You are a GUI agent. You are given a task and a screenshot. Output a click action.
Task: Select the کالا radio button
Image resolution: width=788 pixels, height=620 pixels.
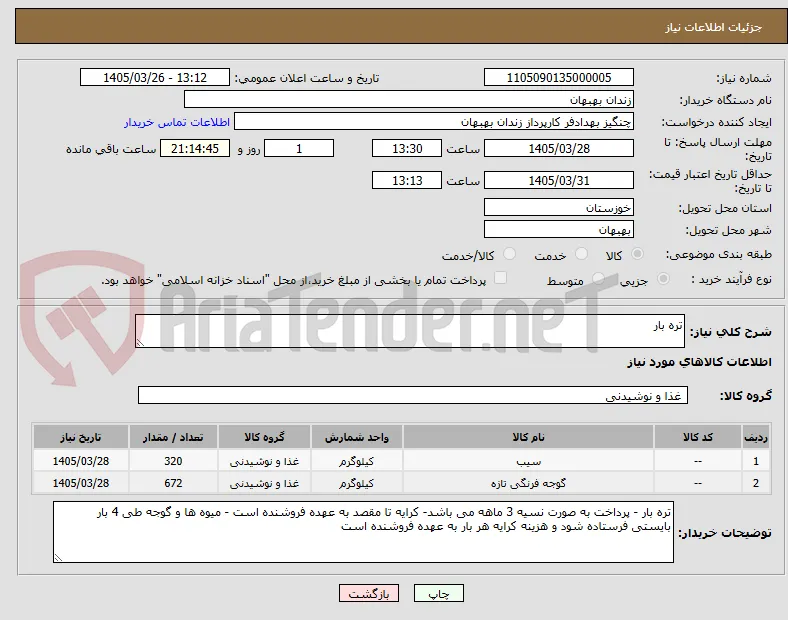[637, 254]
